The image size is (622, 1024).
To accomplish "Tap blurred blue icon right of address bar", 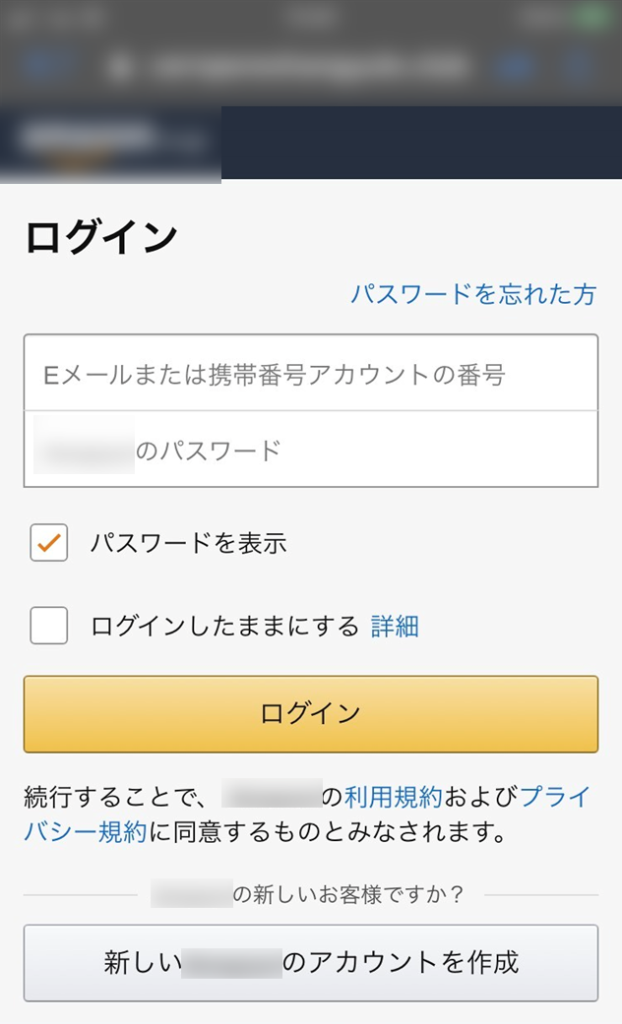I will [x=517, y=66].
